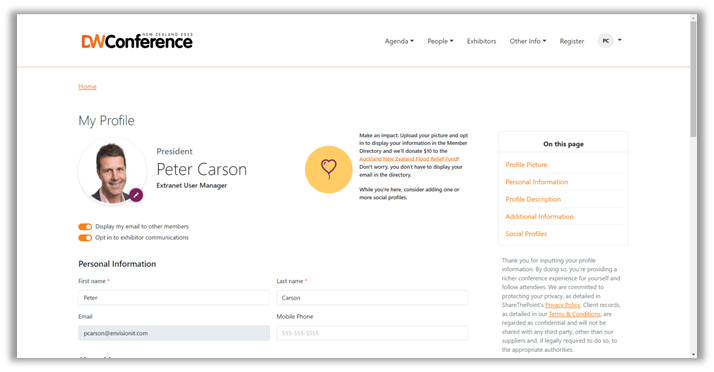Click the page vertical scrollbar thumb
The width and height of the screenshot is (714, 372).
pos(693,80)
